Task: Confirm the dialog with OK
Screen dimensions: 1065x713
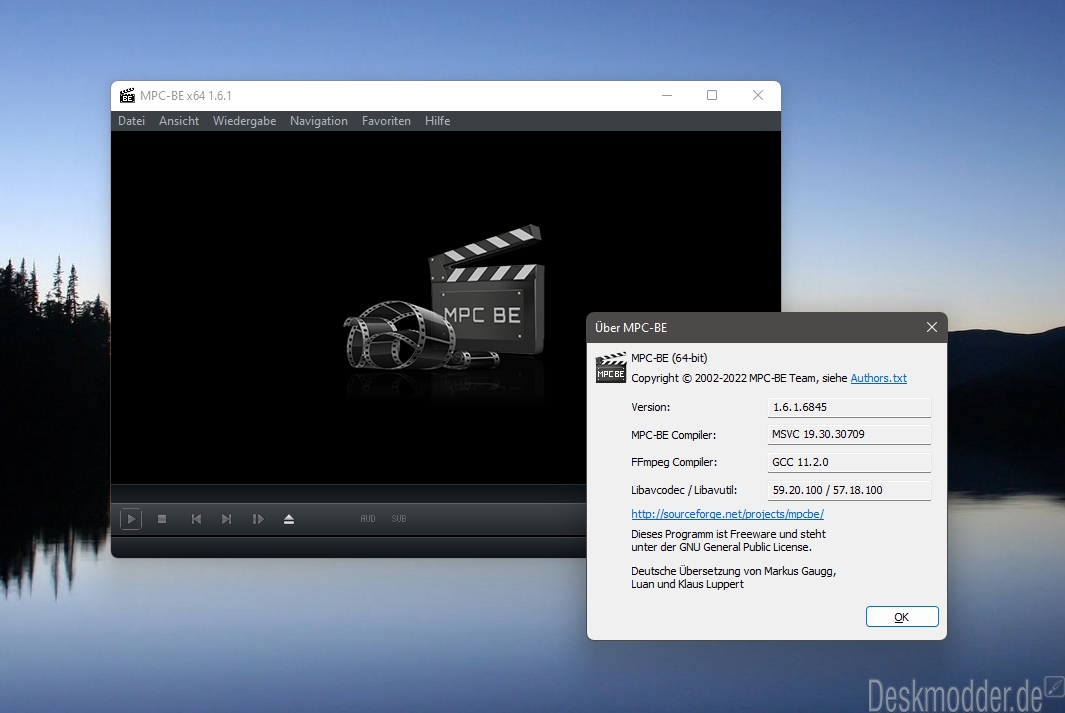Action: pos(902,617)
